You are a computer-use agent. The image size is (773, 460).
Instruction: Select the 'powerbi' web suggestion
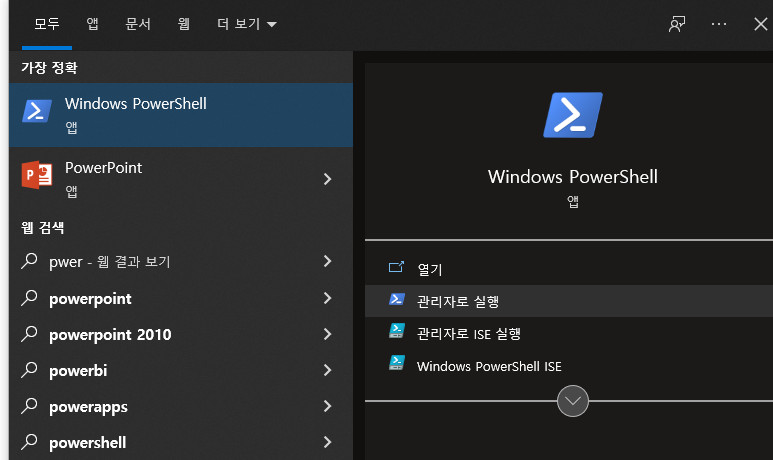(x=181, y=370)
